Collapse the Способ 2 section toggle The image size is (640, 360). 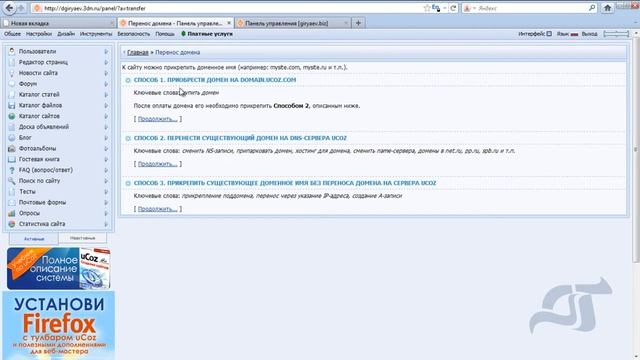(x=128, y=138)
